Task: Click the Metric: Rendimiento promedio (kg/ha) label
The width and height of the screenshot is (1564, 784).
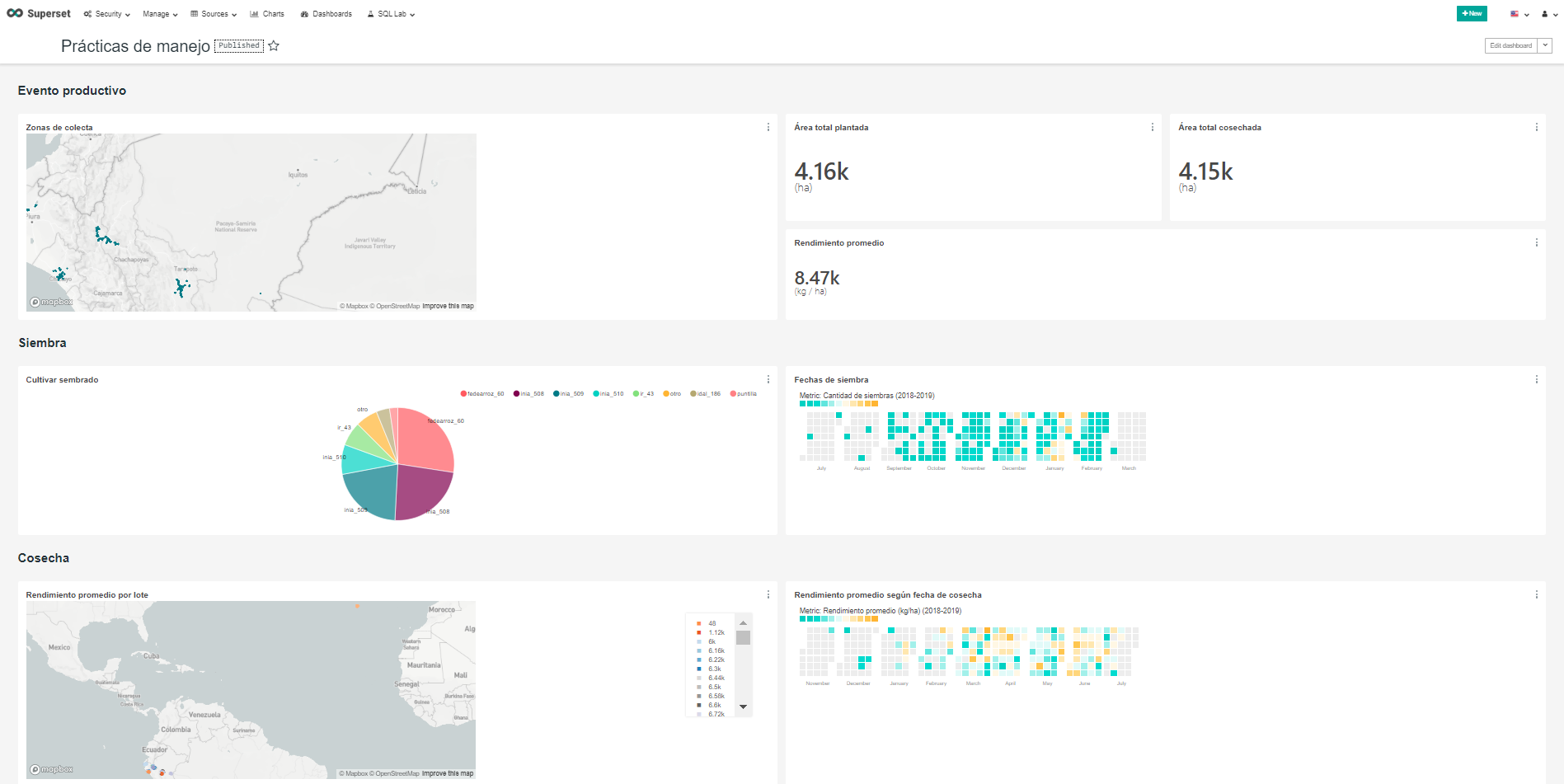Action: point(880,611)
